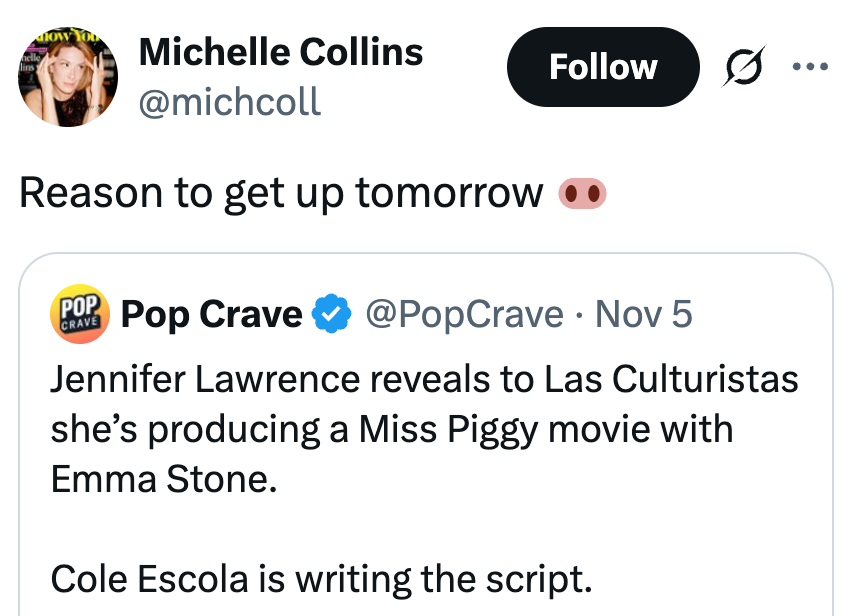
Task: Follow Michelle Collins
Action: click(x=603, y=68)
